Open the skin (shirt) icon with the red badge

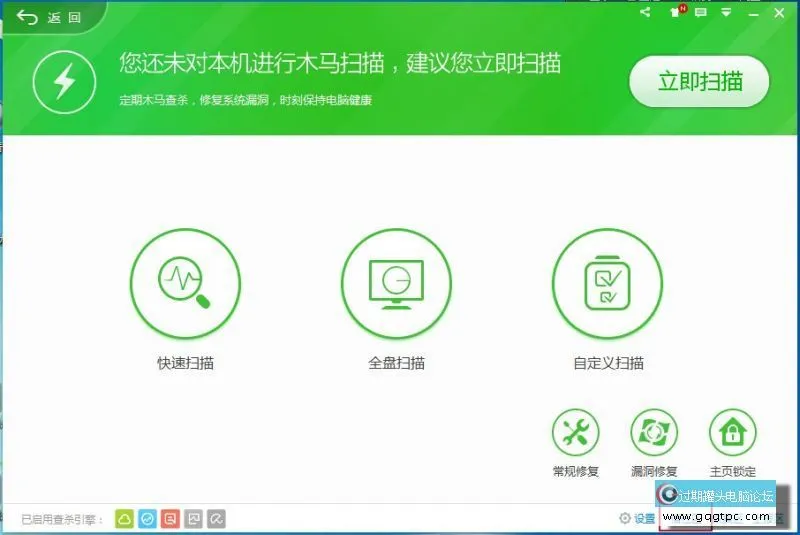pyautogui.click(x=676, y=12)
